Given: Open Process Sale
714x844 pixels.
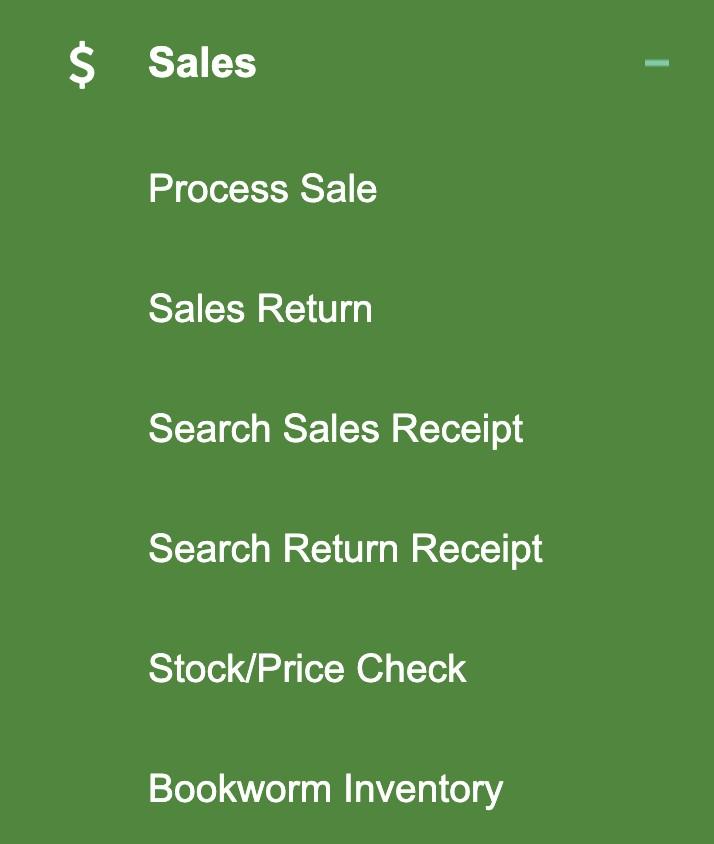Looking at the screenshot, I should (262, 188).
